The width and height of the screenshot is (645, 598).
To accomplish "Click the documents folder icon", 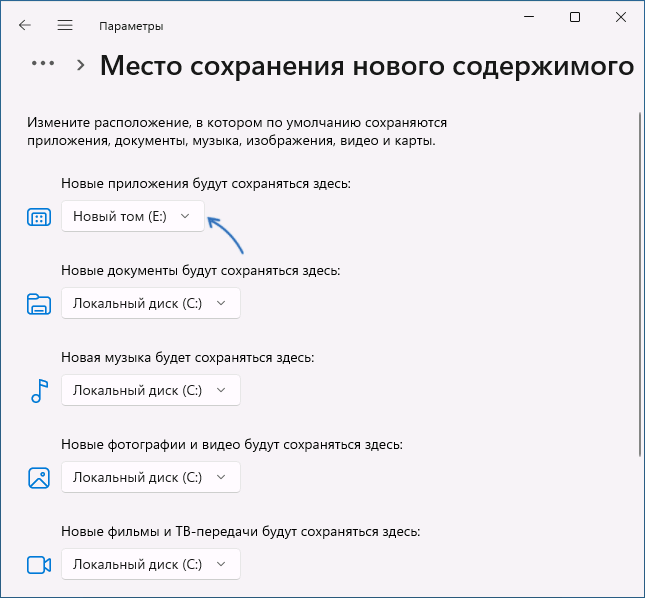I will tap(39, 304).
